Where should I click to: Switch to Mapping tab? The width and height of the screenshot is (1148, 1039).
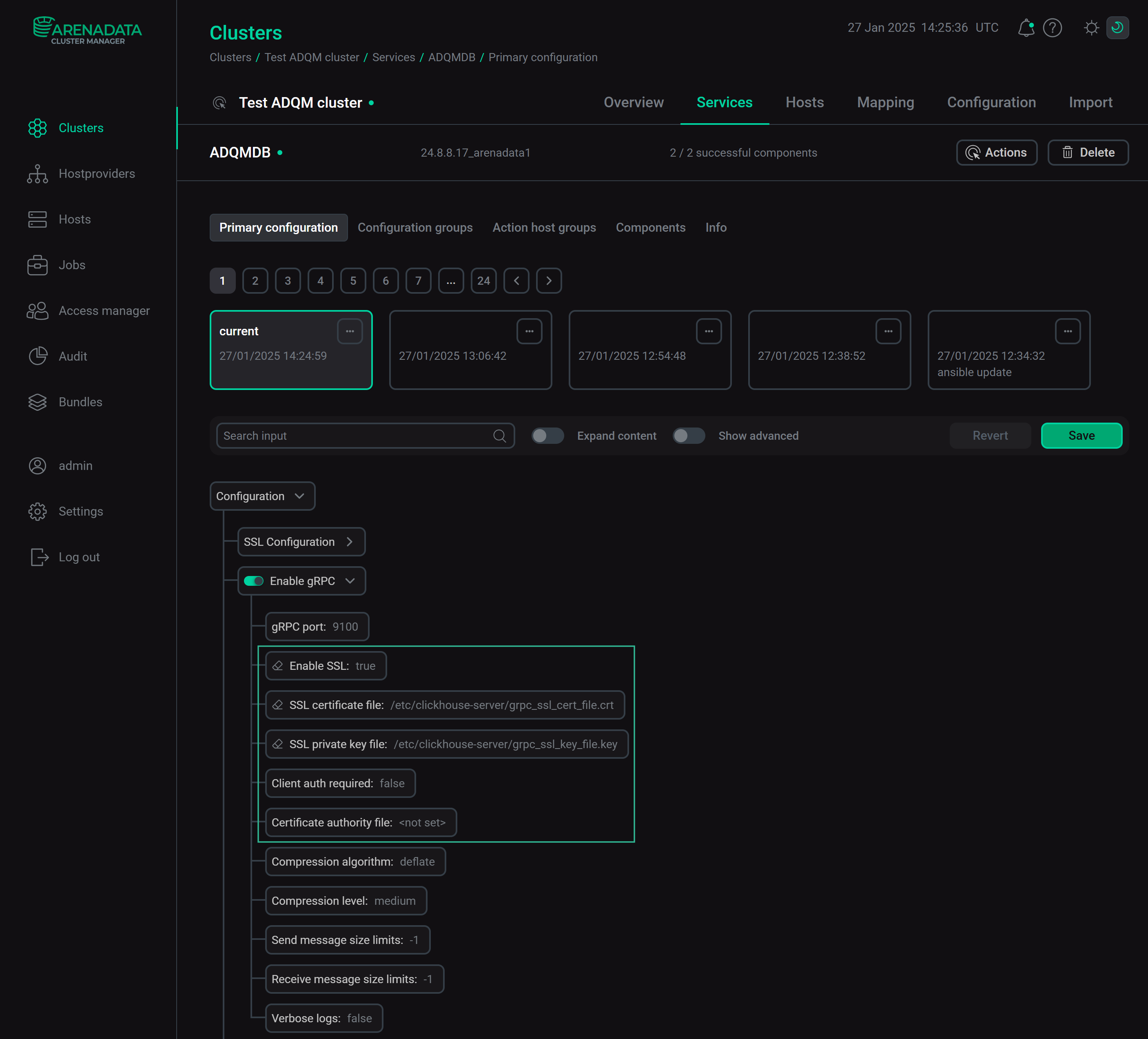tap(886, 102)
